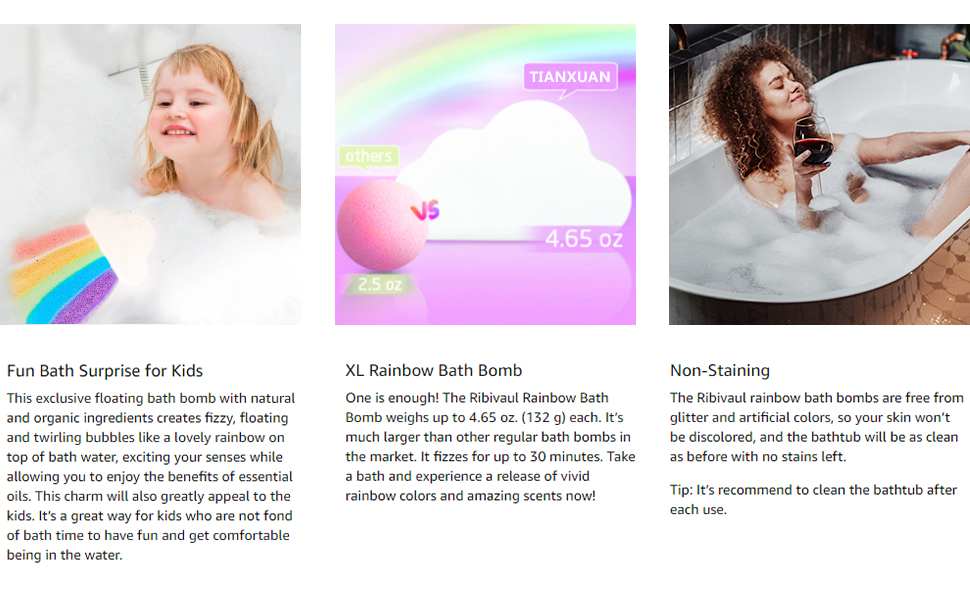Click the 2.5 oz weight label
The image size is (970, 600).
pyautogui.click(x=380, y=285)
